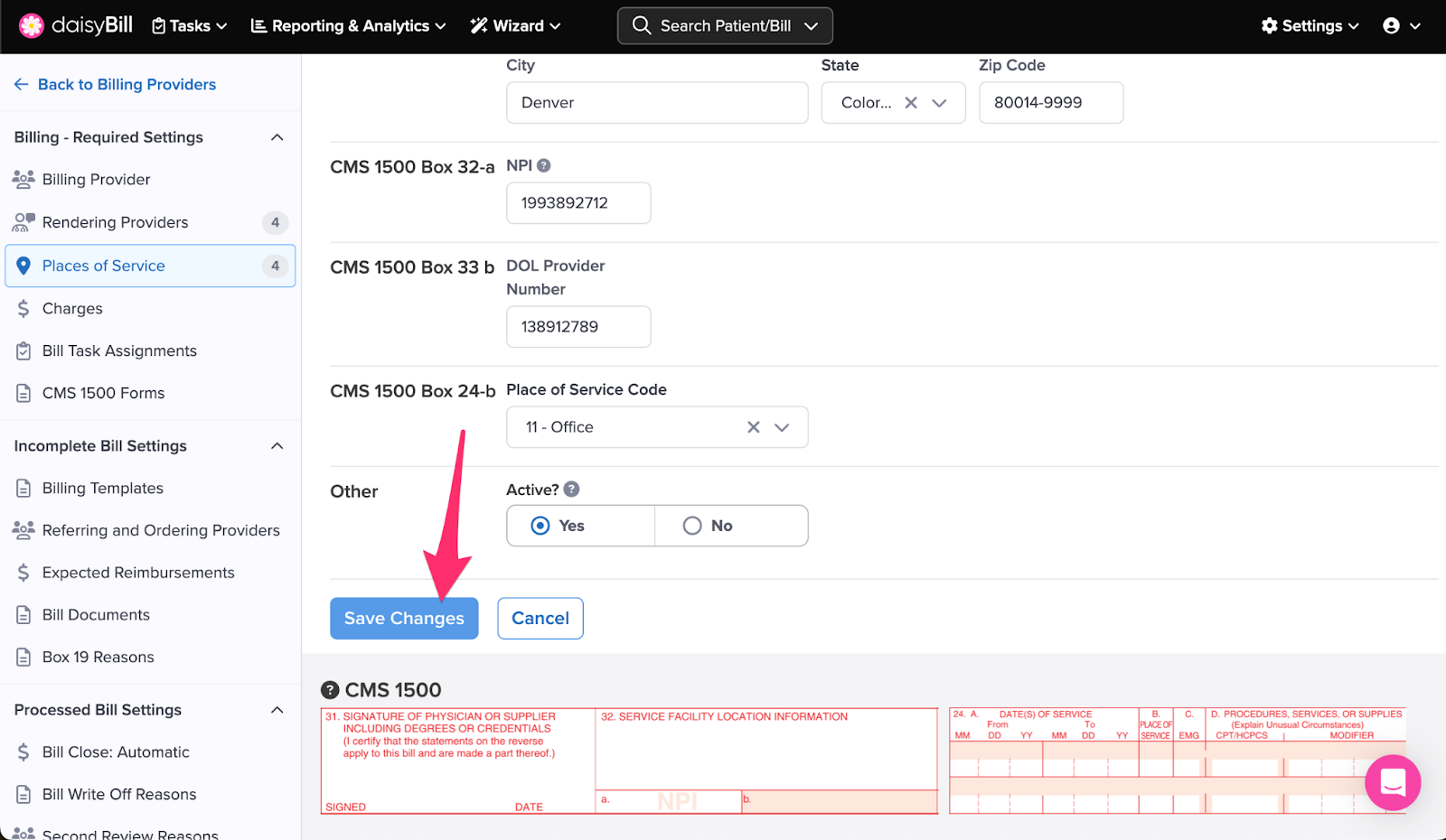Click the daisyBill flower logo
Image resolution: width=1446 pixels, height=840 pixels.
coord(32,26)
